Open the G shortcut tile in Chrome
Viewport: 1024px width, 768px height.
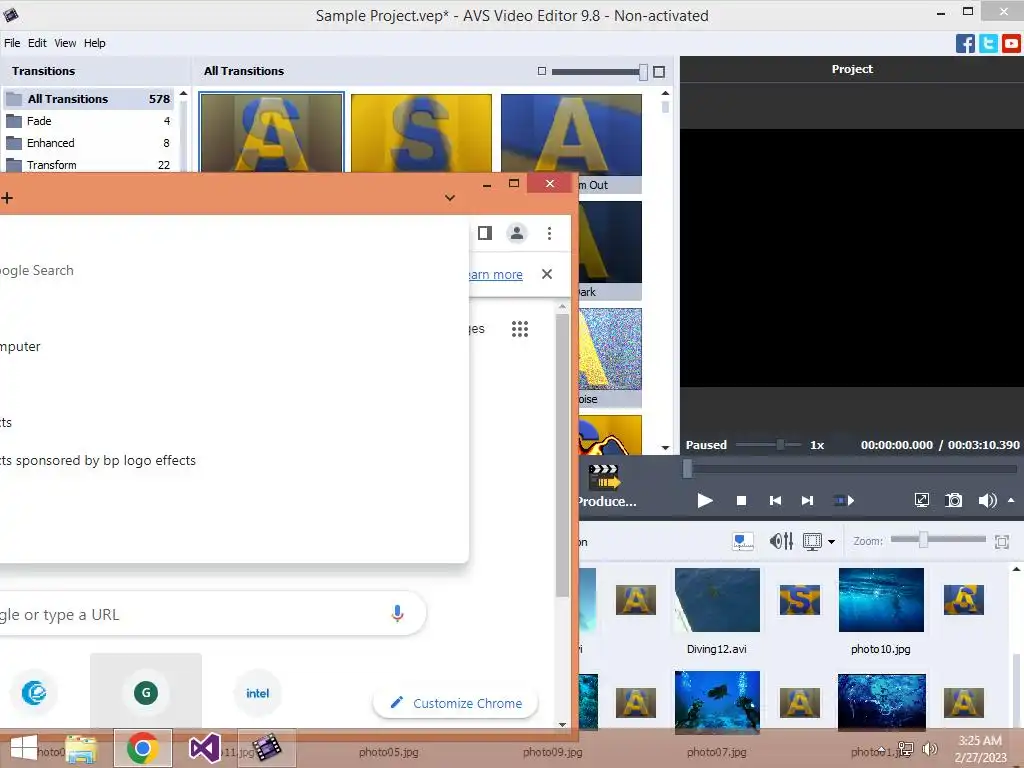[x=146, y=693]
